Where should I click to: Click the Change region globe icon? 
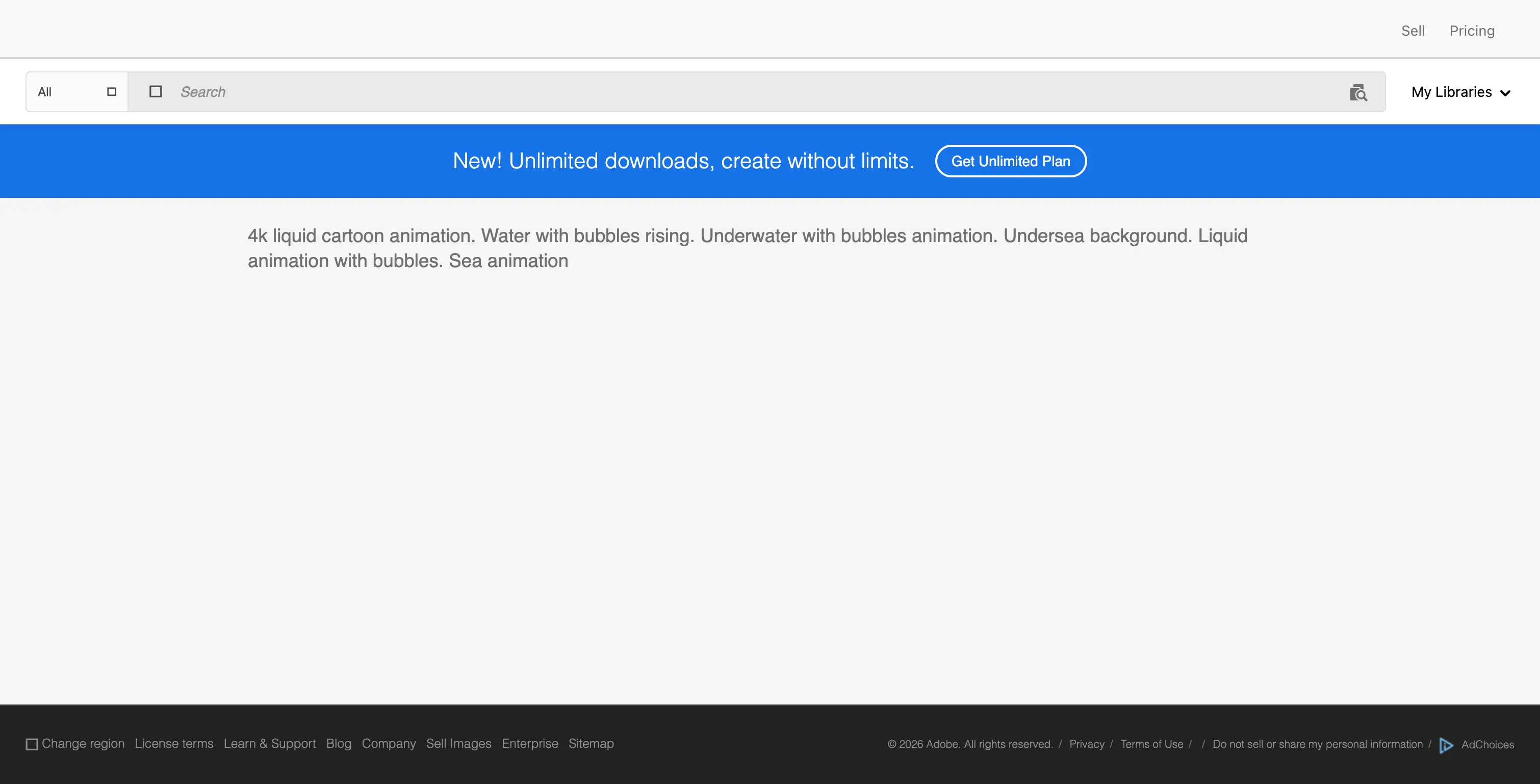tap(32, 744)
